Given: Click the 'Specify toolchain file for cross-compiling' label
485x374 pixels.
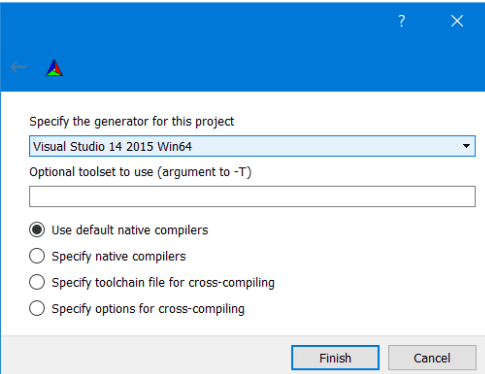Looking at the screenshot, I should [163, 283].
